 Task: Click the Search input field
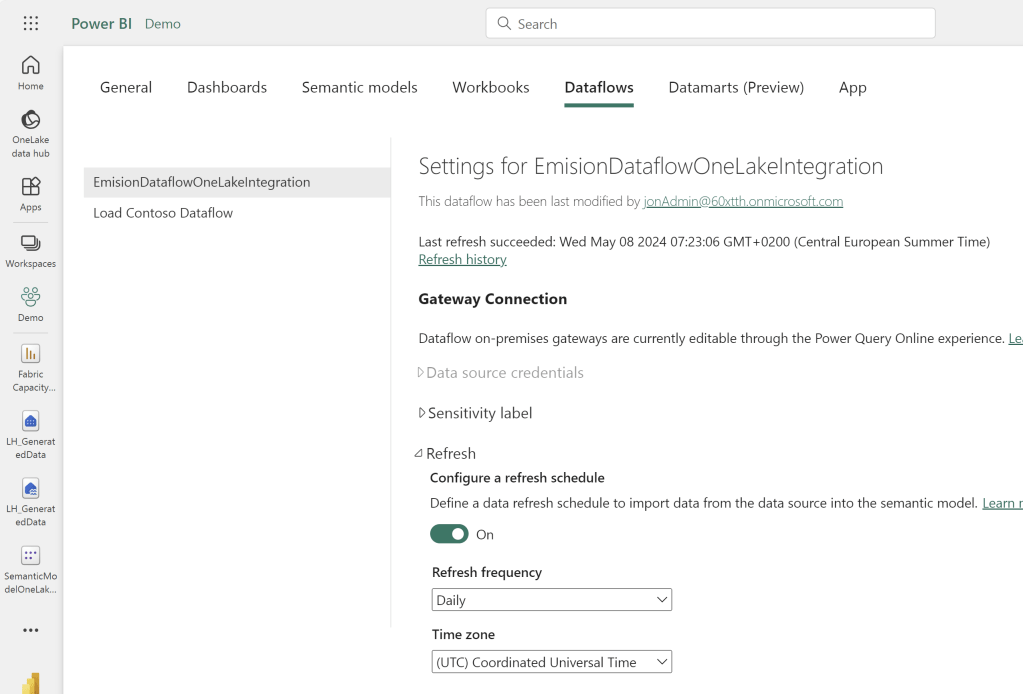[710, 23]
